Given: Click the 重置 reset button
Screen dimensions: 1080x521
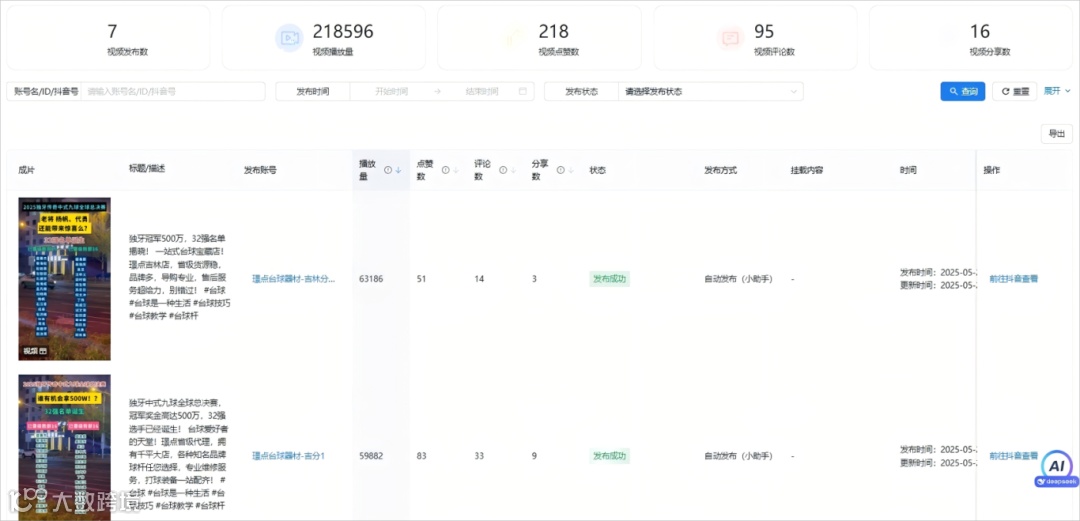Looking at the screenshot, I should click(x=1015, y=91).
